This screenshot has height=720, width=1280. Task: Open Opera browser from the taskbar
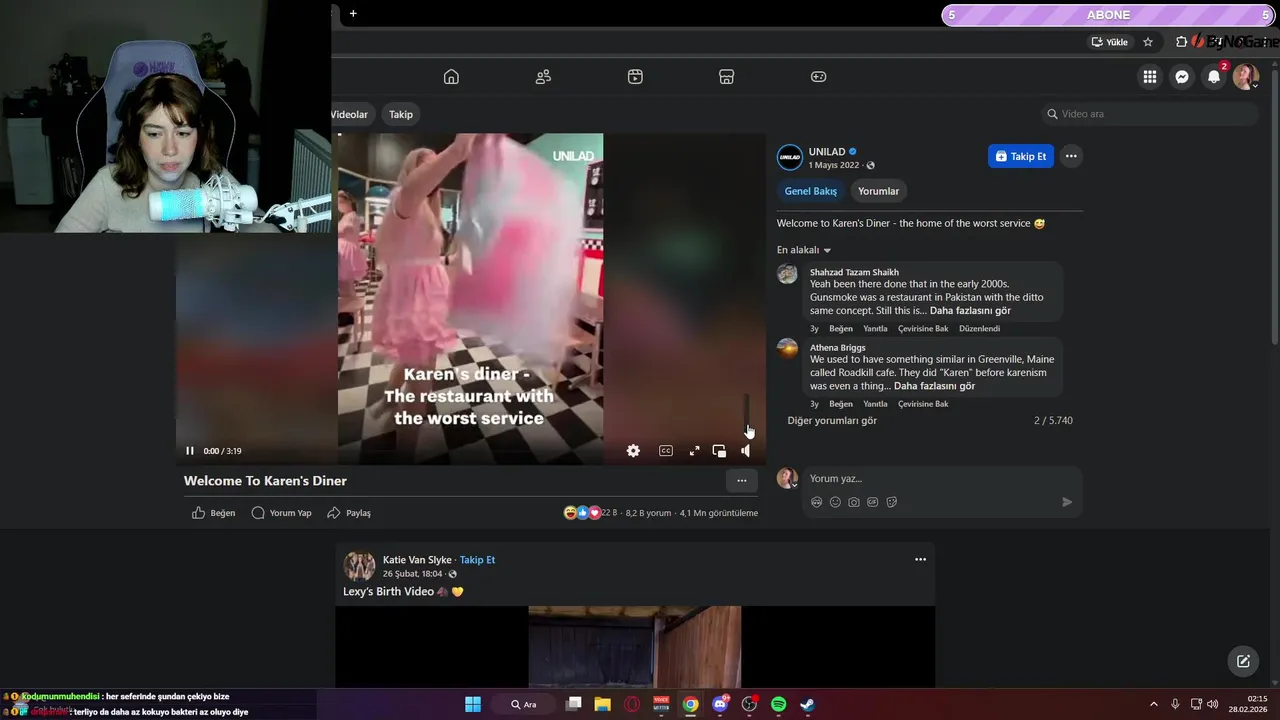click(x=632, y=704)
